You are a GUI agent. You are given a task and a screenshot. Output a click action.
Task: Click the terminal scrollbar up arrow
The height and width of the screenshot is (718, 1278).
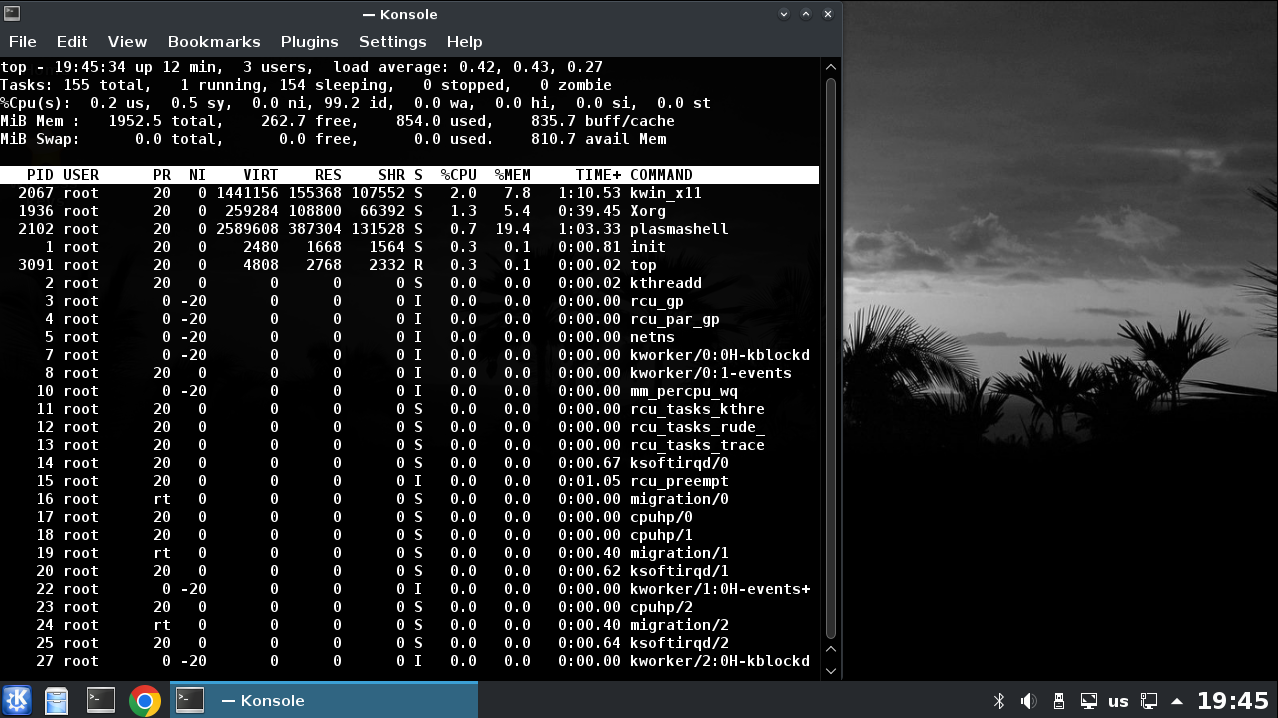[x=830, y=67]
